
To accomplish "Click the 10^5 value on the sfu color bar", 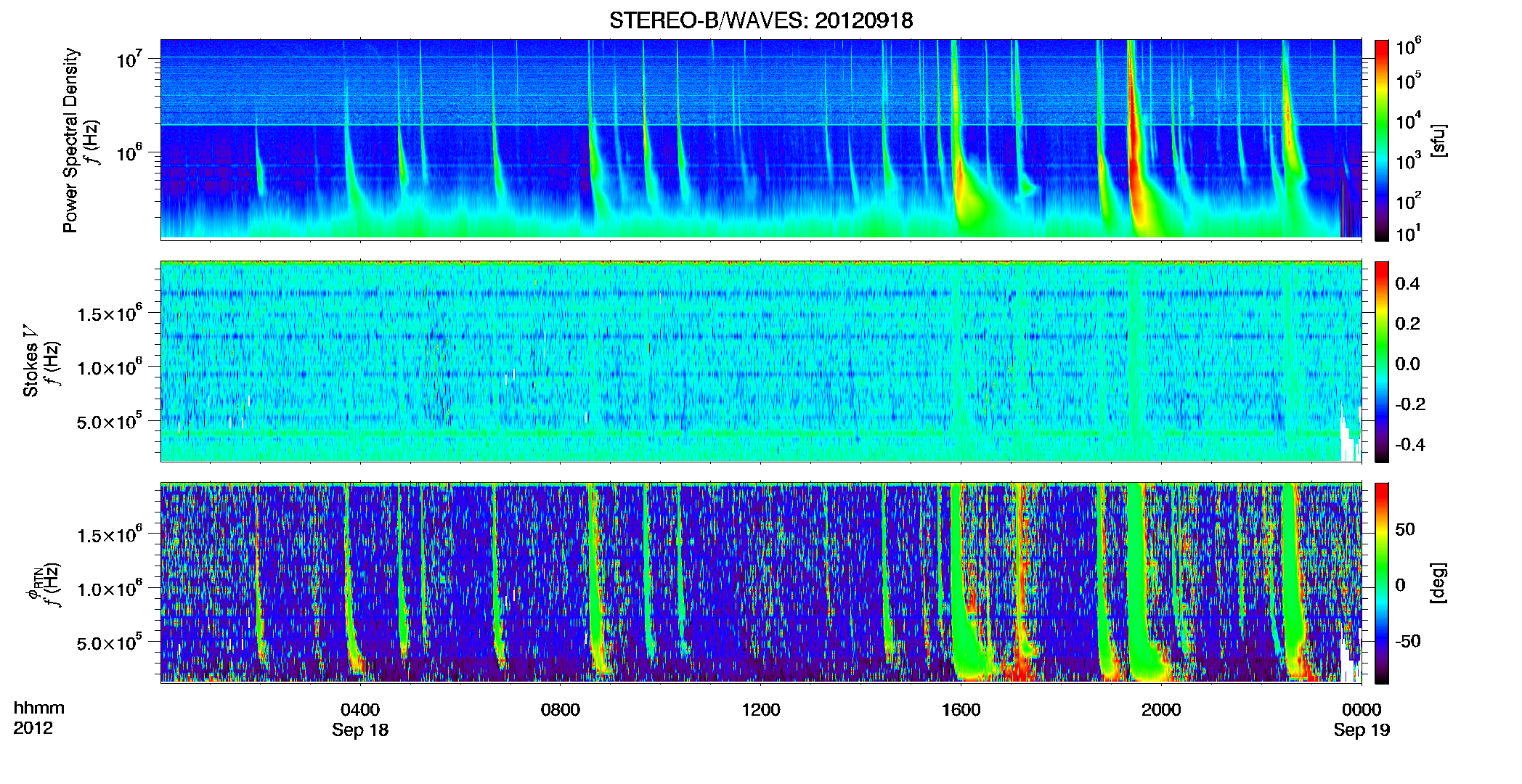I will 1409,81.
